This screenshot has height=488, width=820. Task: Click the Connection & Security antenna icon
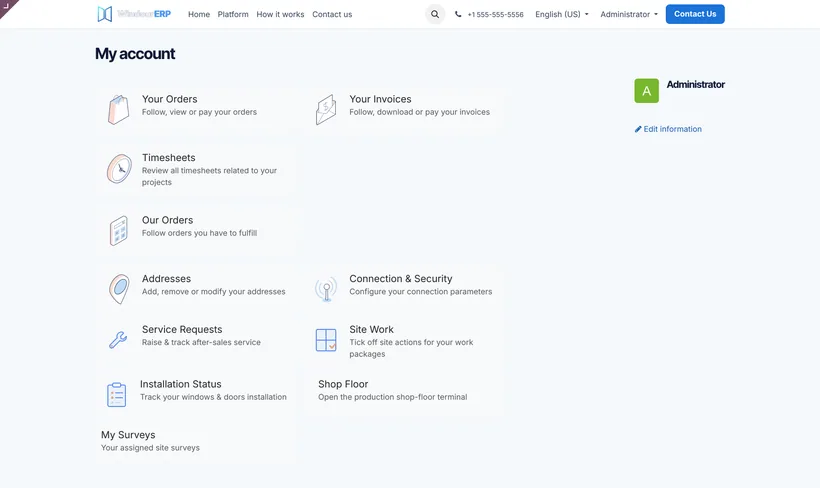(x=326, y=289)
